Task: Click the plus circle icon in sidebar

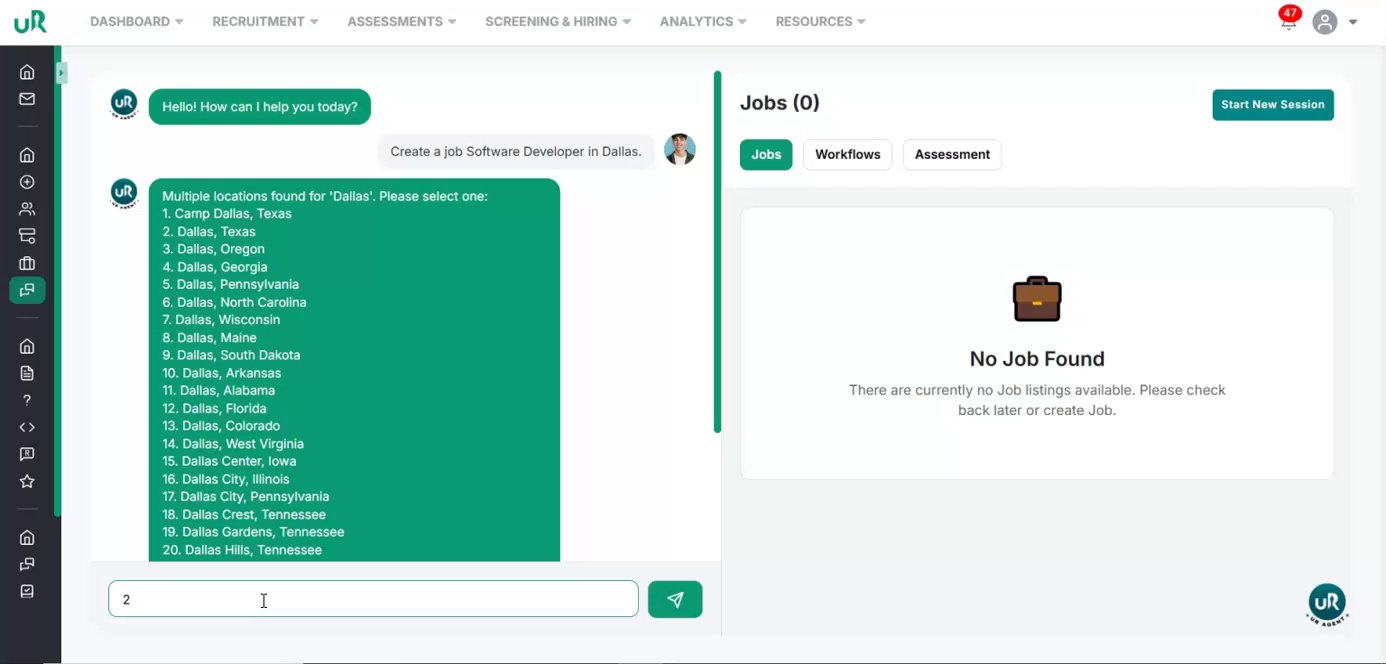Action: 27,182
